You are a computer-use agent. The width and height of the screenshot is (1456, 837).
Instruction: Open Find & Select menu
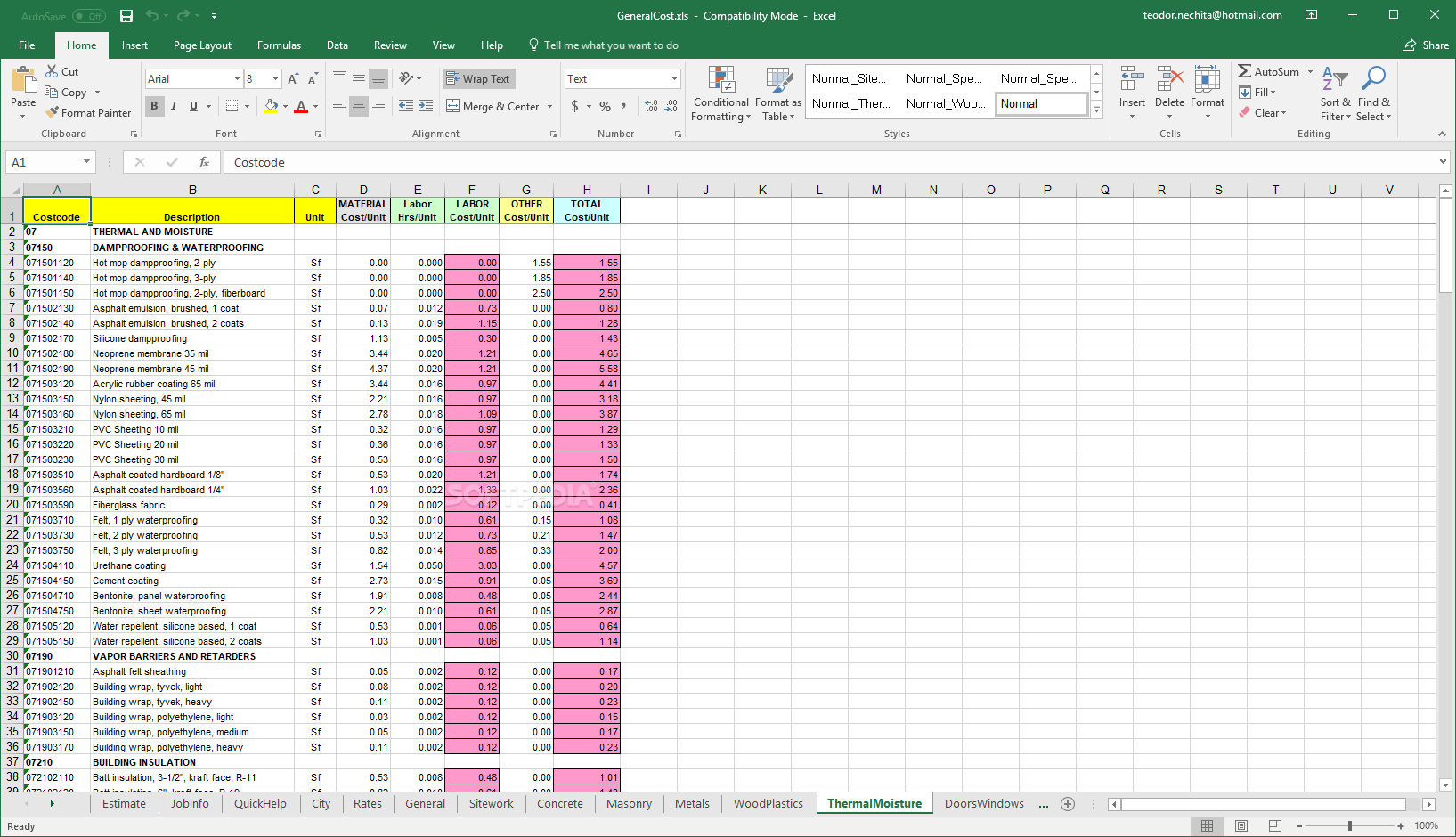point(1373,93)
